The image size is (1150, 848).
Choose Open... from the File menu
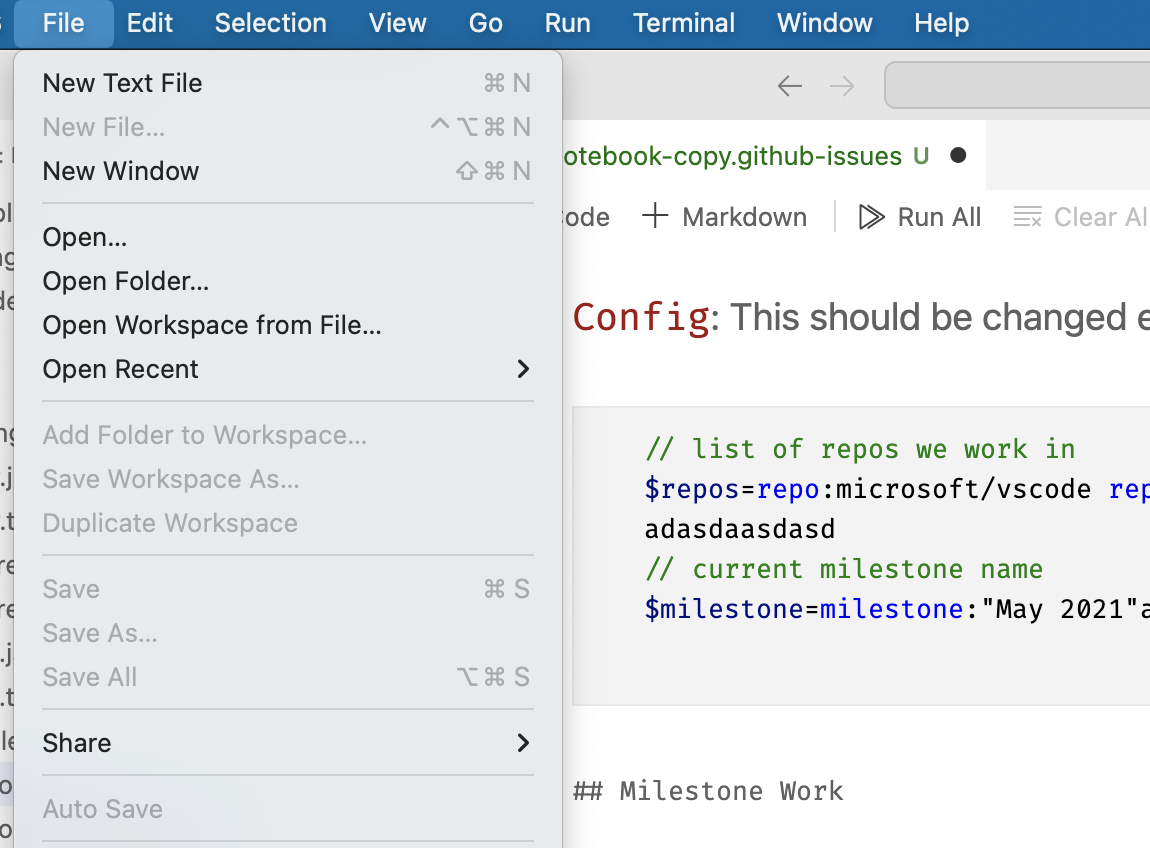85,237
